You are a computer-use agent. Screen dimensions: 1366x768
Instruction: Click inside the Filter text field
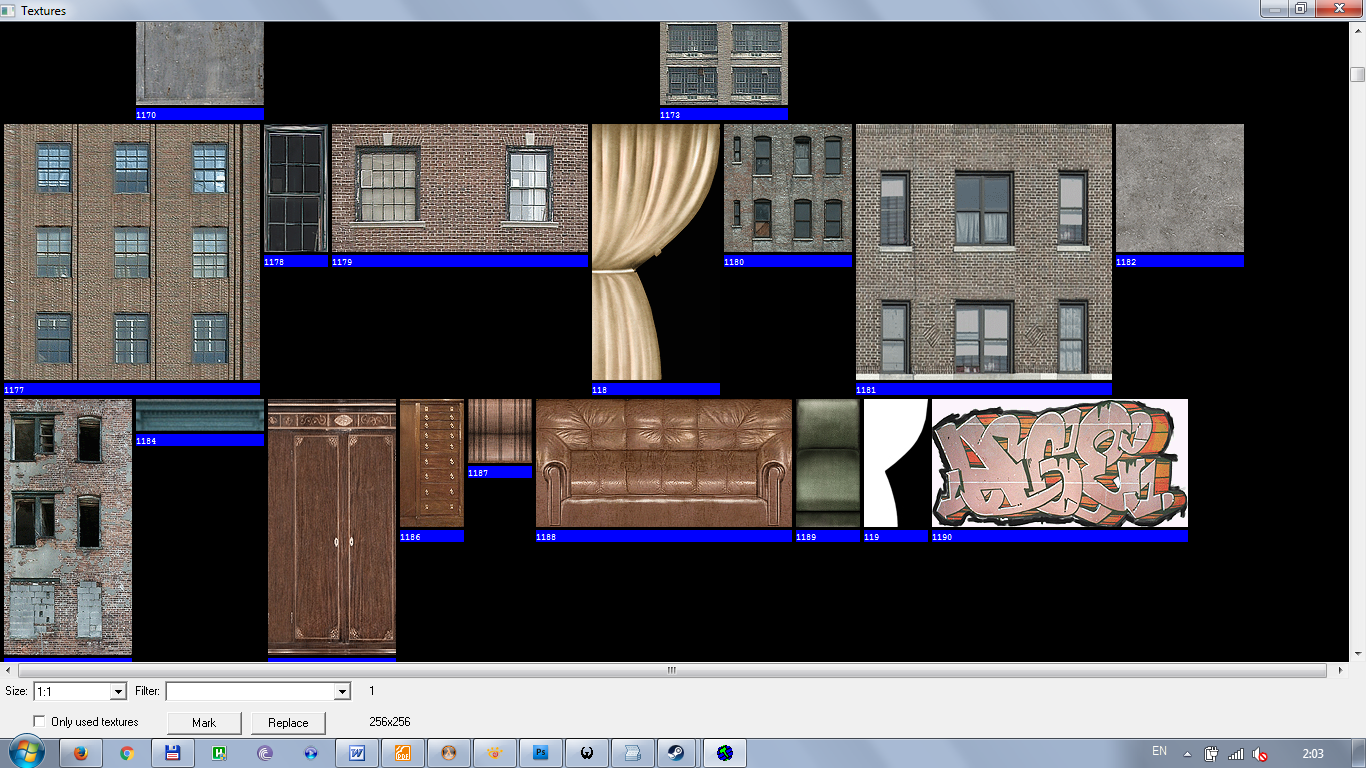click(x=250, y=691)
